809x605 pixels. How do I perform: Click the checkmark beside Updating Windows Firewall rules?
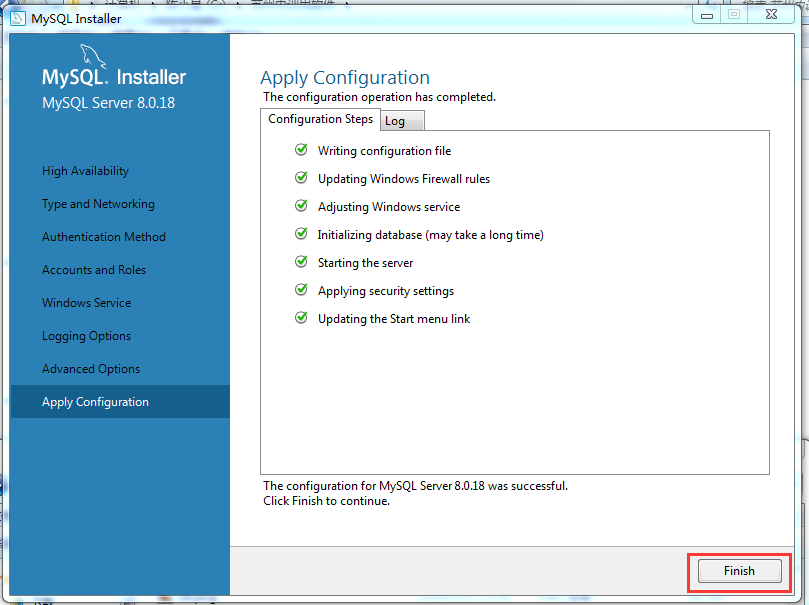coord(301,178)
